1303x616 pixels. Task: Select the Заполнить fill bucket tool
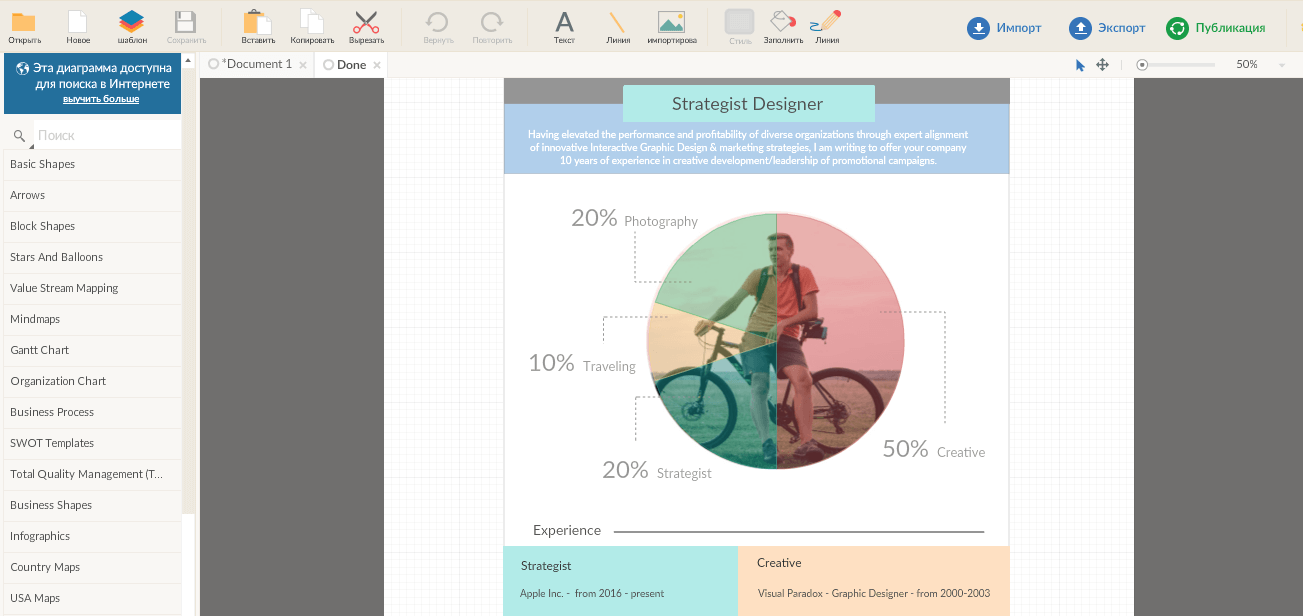(x=783, y=24)
